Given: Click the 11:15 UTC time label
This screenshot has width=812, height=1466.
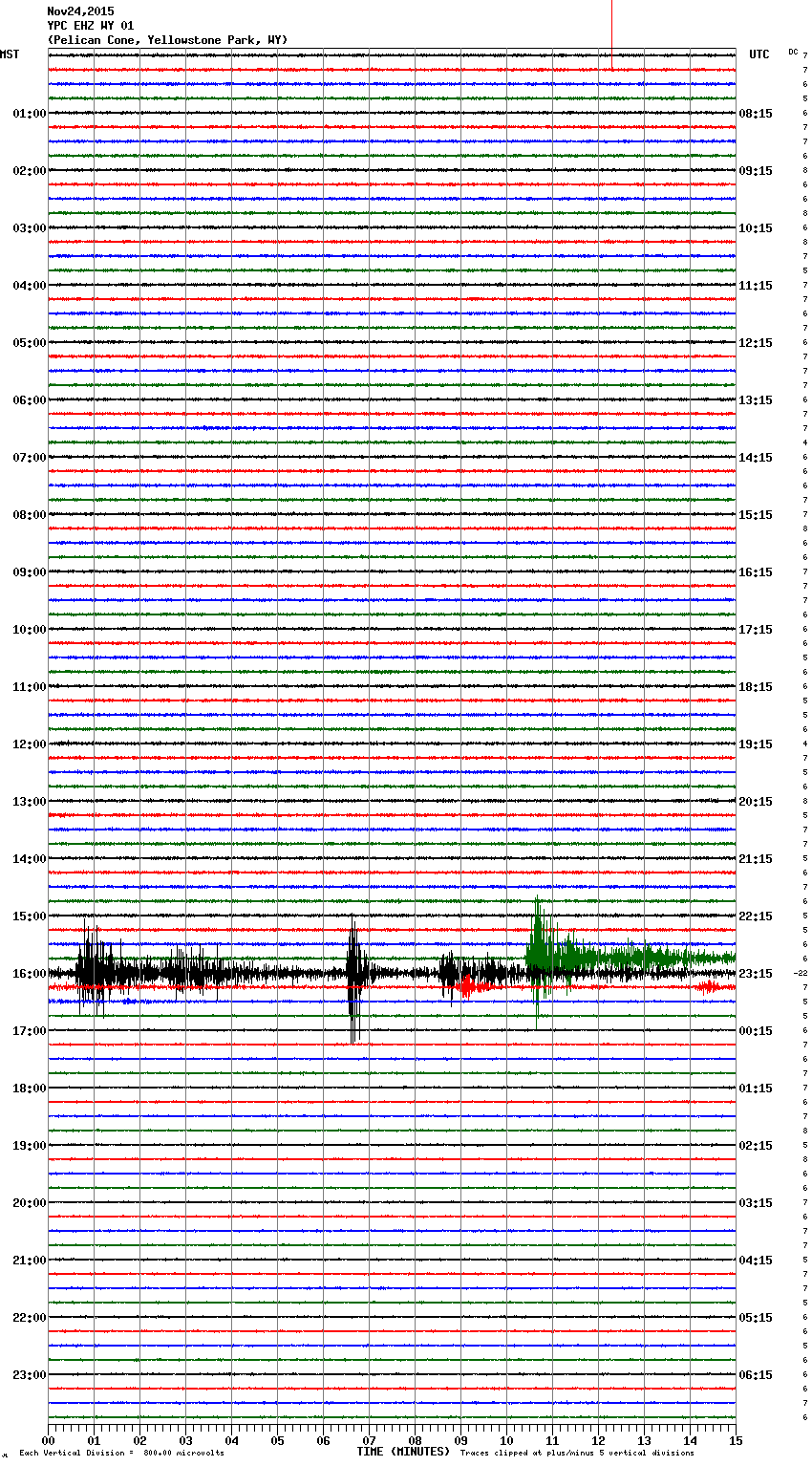Looking at the screenshot, I should (756, 286).
